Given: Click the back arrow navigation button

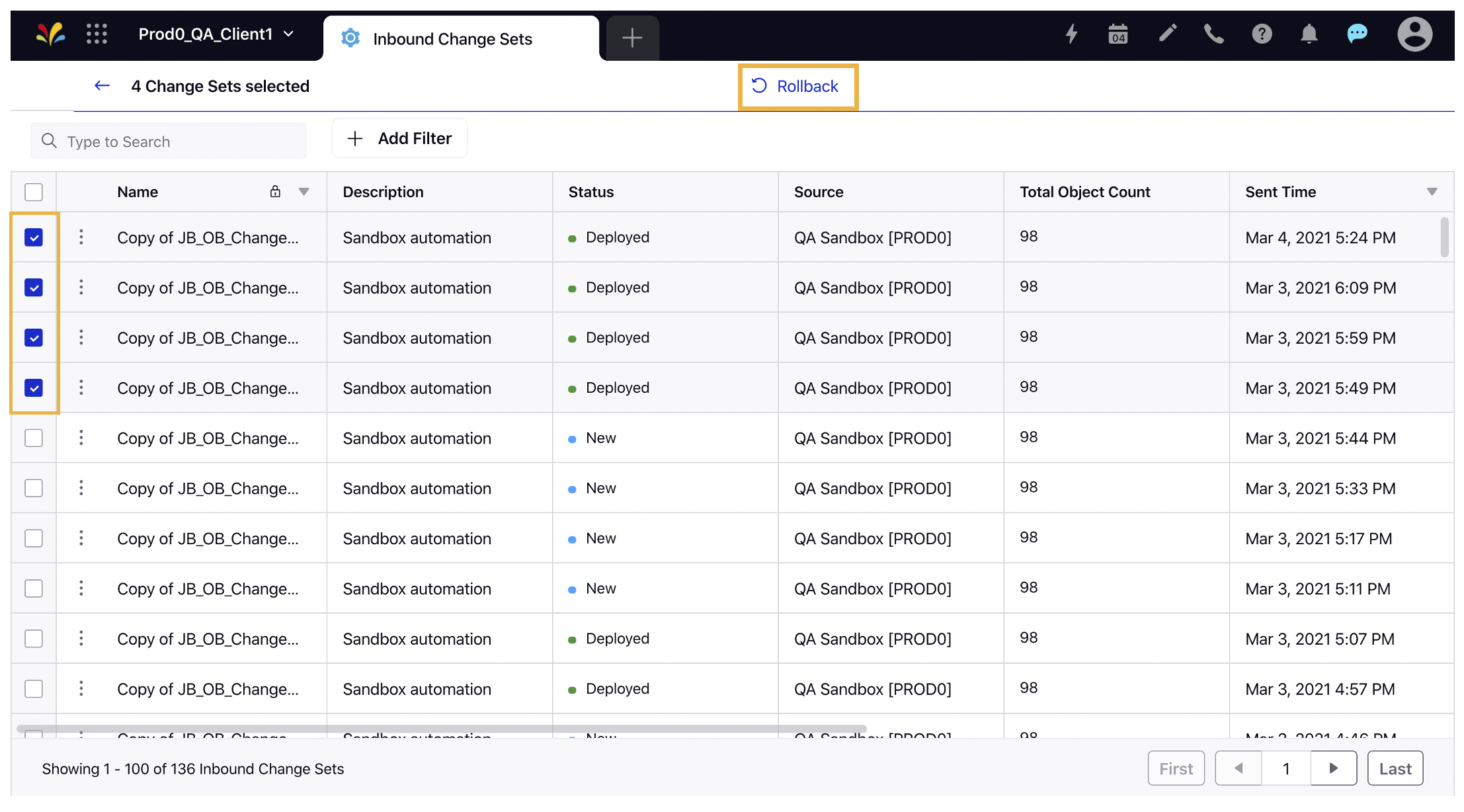Looking at the screenshot, I should (100, 85).
